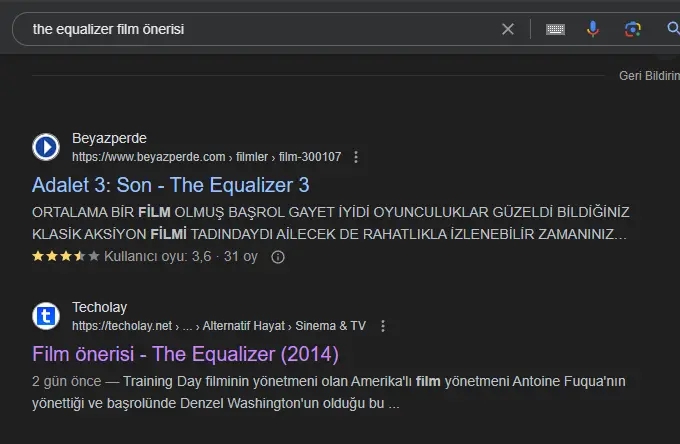Screen dimensions: 680x444
Task: Click the magnifier search button
Action: tap(673, 29)
